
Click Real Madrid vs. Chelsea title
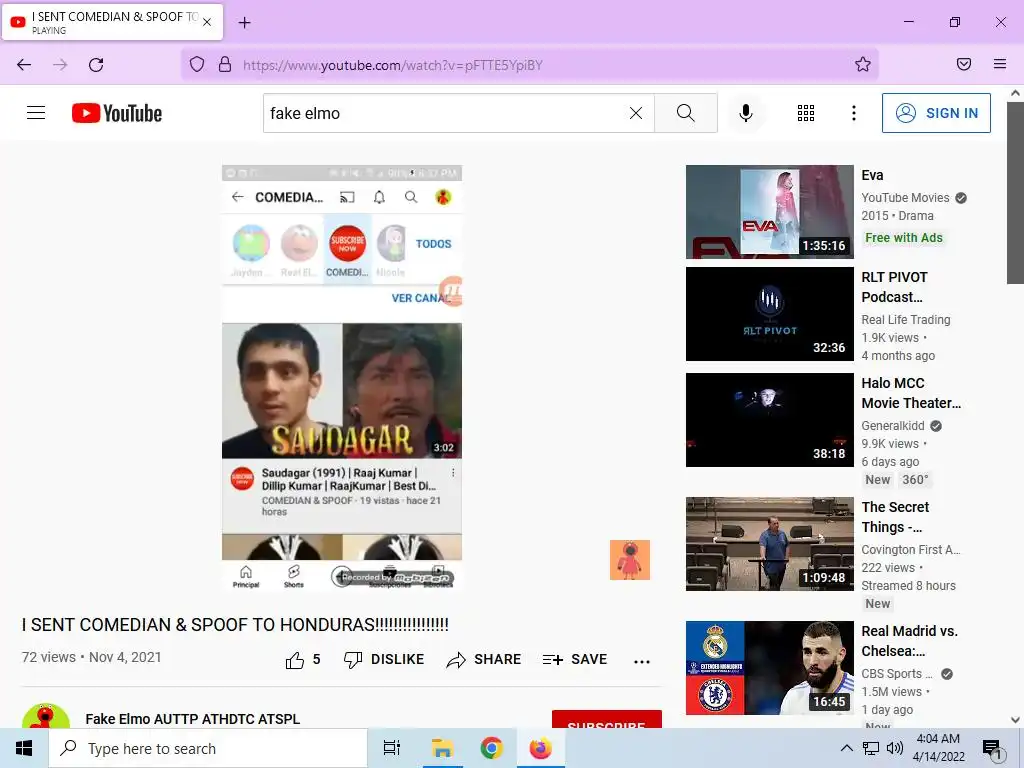(910, 641)
